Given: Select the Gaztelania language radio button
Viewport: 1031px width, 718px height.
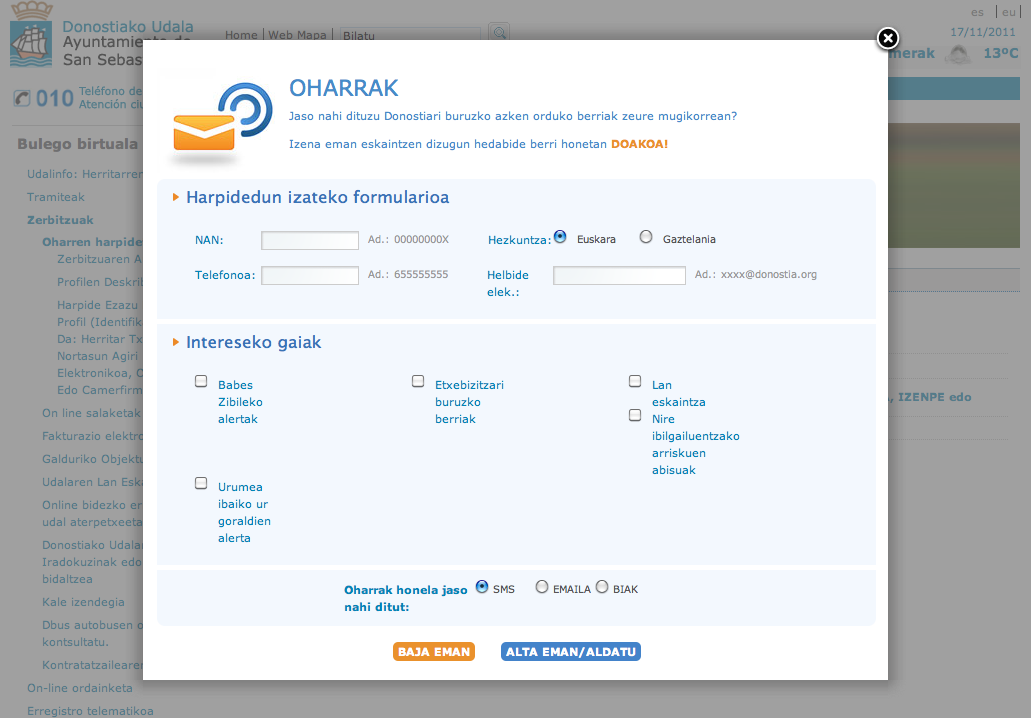Looking at the screenshot, I should pyautogui.click(x=646, y=237).
